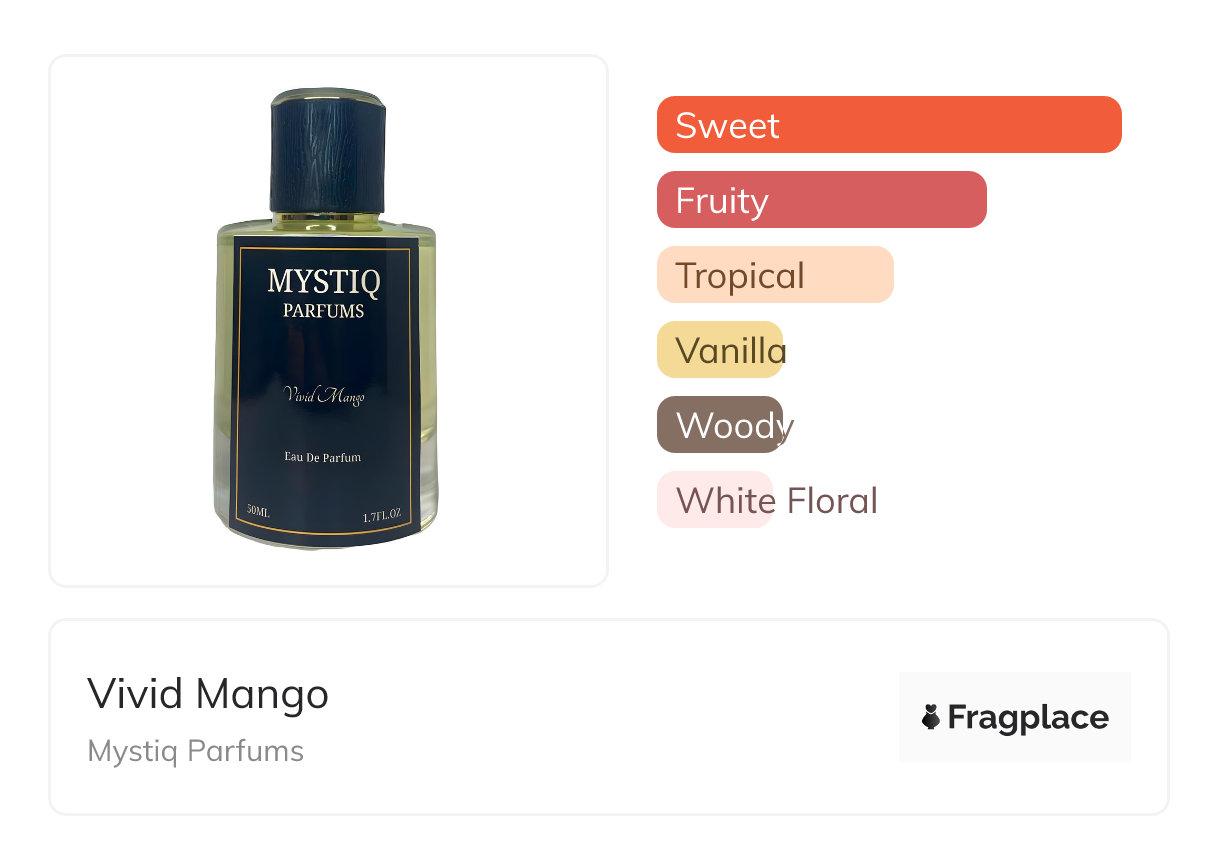Image resolution: width=1218 pixels, height=864 pixels.
Task: Open the Mystiq Parfums brand link
Action: coord(196,751)
